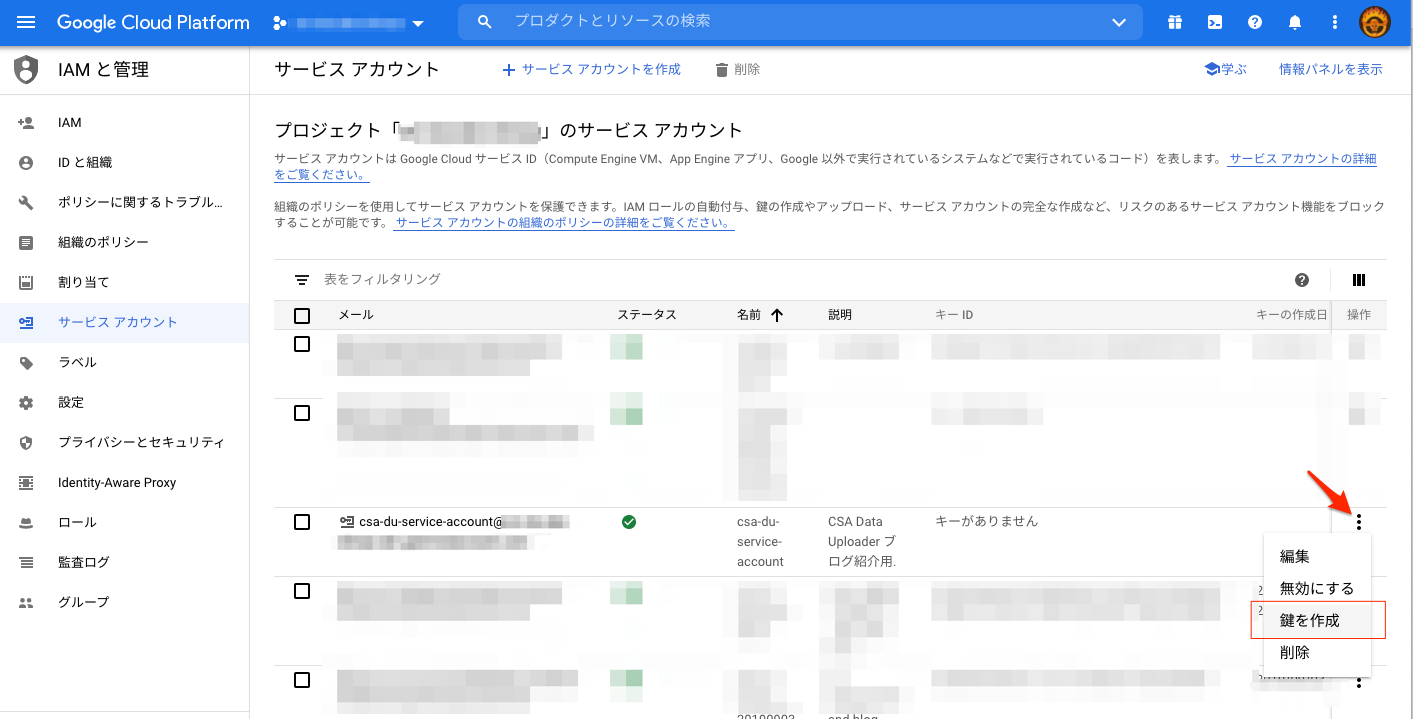Click the メール column header

click(x=356, y=315)
